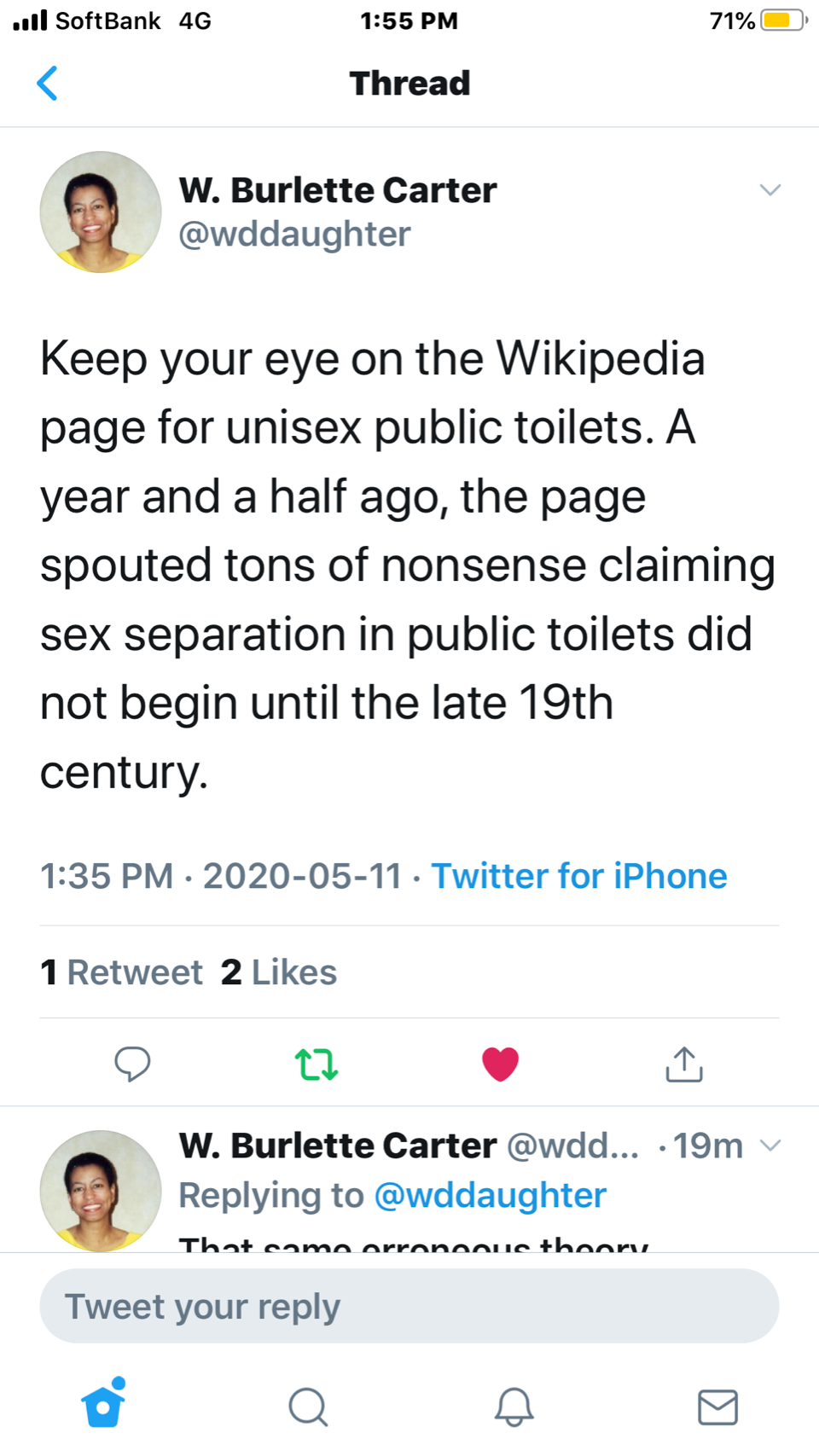Expand options chevron on reply tweet
Image resolution: width=819 pixels, height=1456 pixels.
tap(770, 1145)
